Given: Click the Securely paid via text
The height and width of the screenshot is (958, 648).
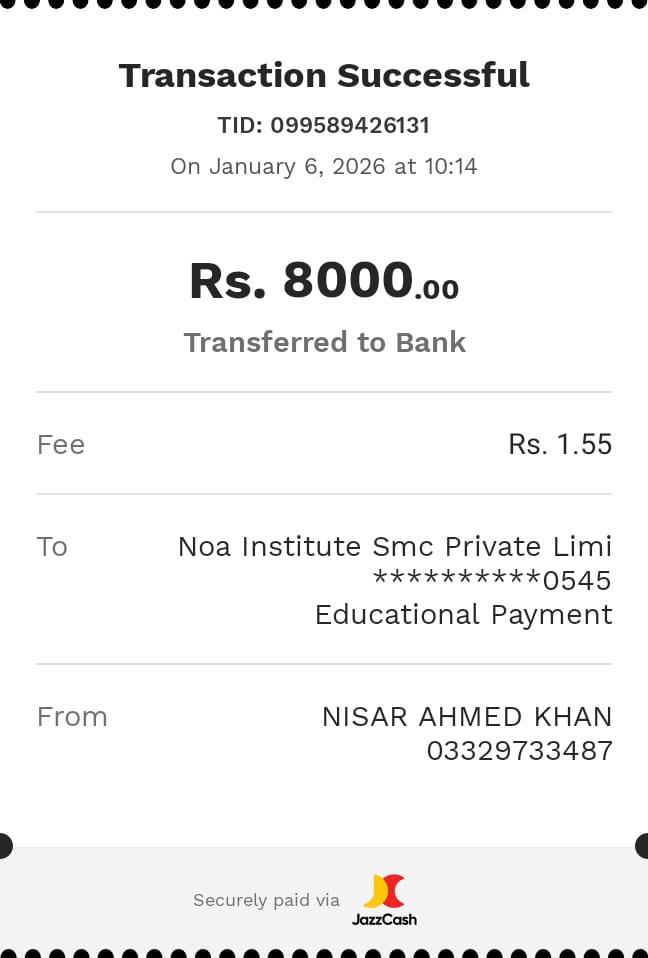Looking at the screenshot, I should pos(266,901).
